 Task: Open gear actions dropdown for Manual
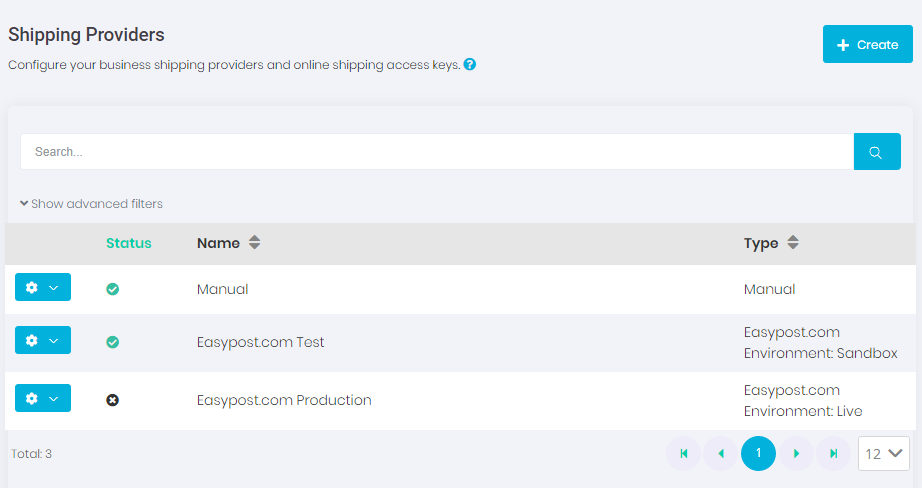43,287
